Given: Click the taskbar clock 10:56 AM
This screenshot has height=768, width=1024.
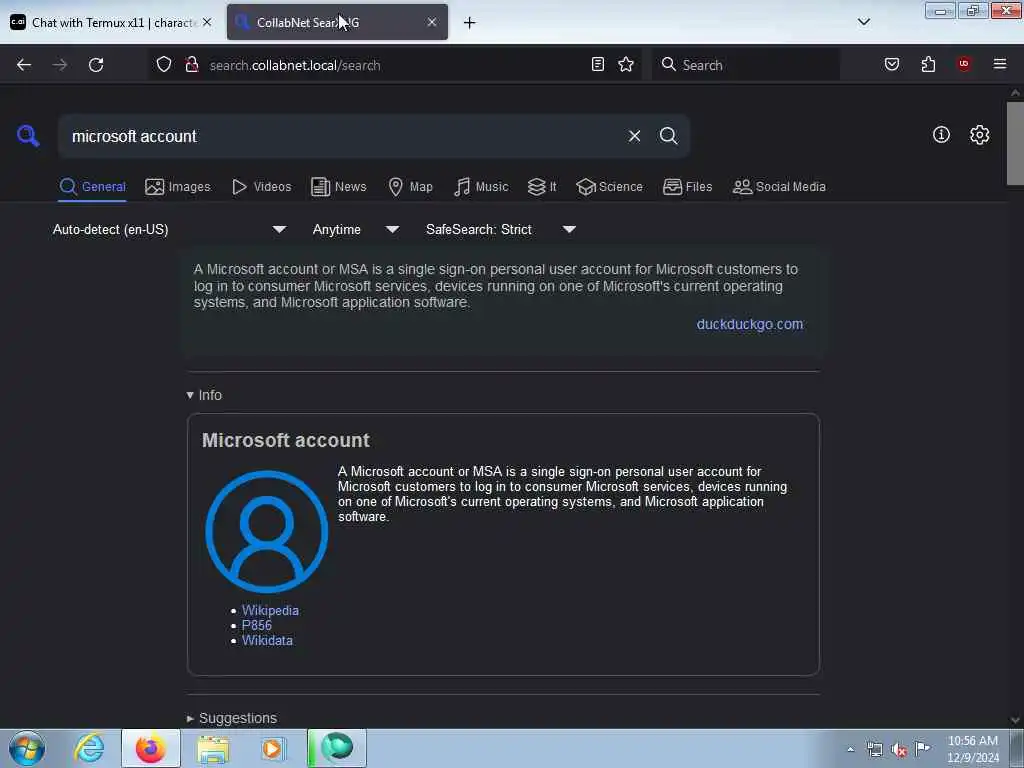Looking at the screenshot, I should pyautogui.click(x=972, y=741).
